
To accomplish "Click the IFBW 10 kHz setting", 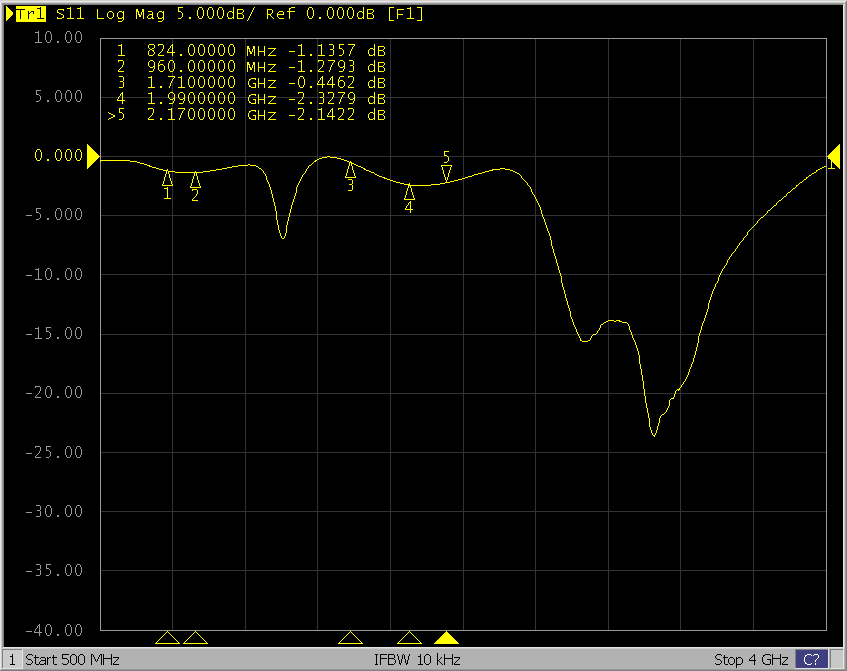I will [x=417, y=660].
